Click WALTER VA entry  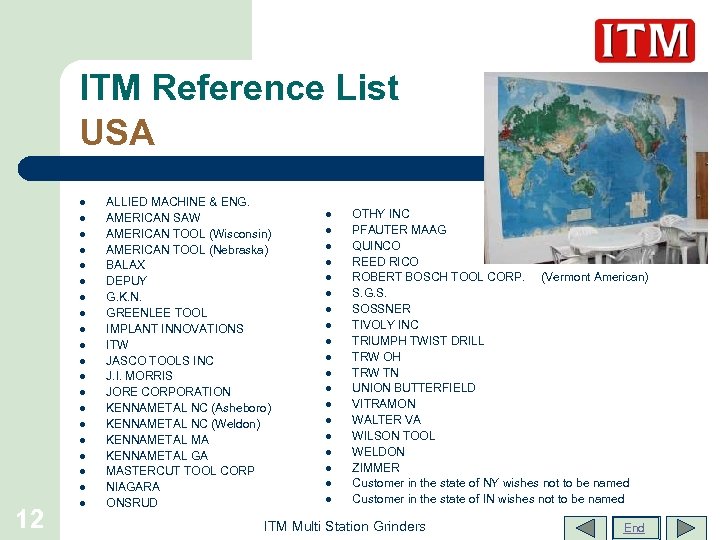[386, 420]
